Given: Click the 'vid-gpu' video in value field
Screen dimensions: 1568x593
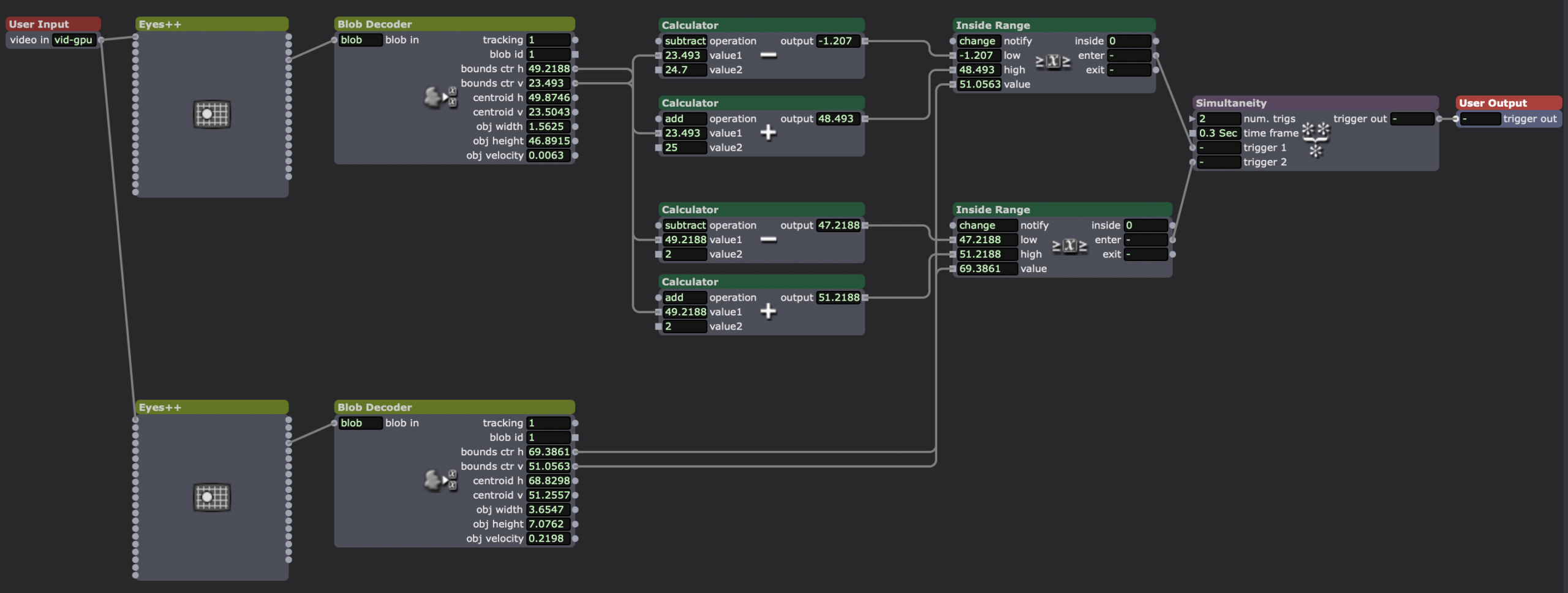Looking at the screenshot, I should (x=73, y=40).
